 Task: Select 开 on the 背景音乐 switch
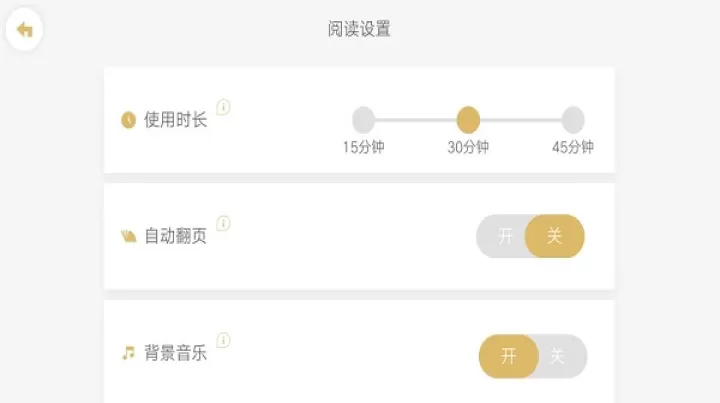coord(508,356)
